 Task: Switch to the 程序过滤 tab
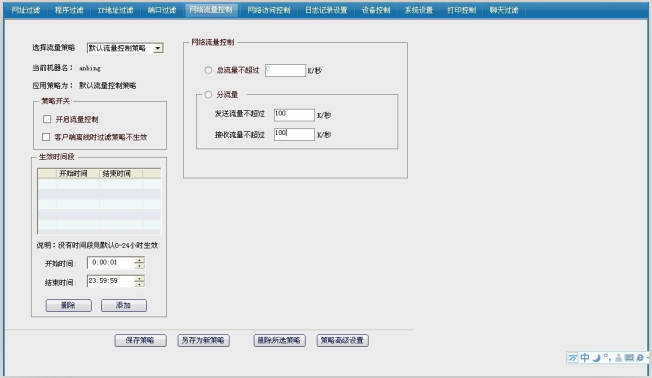(69, 10)
